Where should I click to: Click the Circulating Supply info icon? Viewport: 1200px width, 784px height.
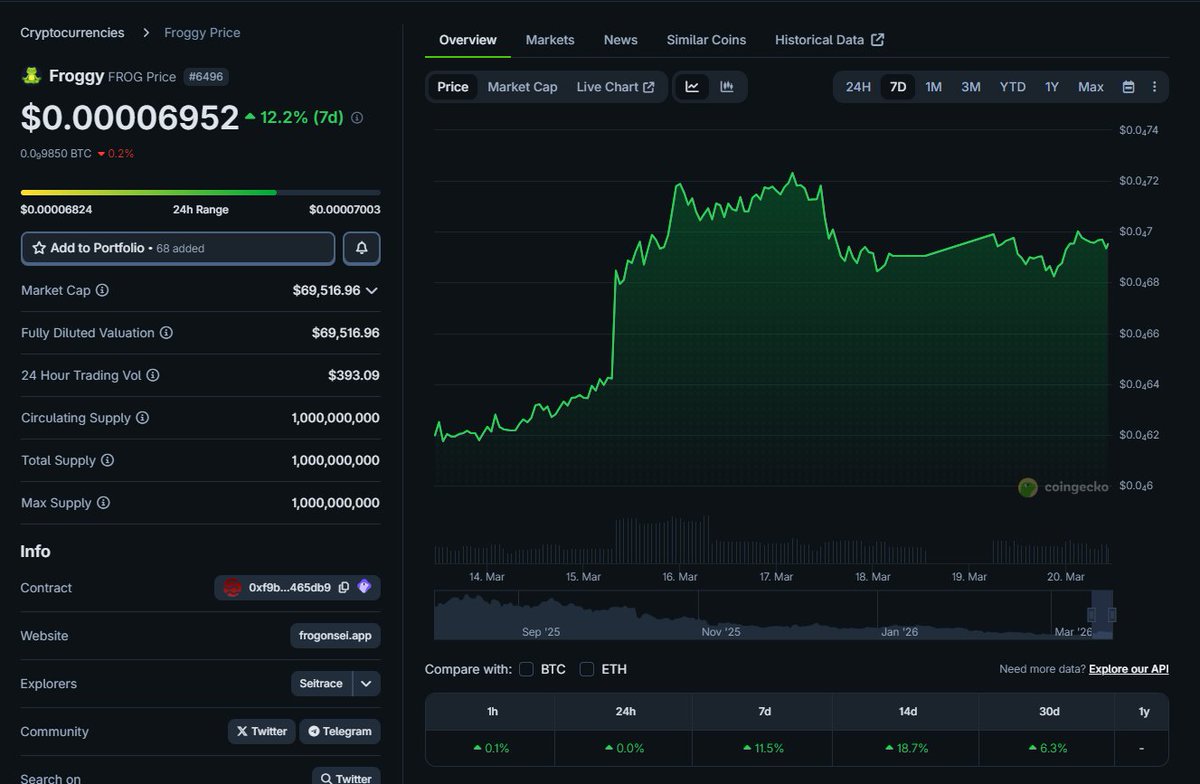coord(142,418)
